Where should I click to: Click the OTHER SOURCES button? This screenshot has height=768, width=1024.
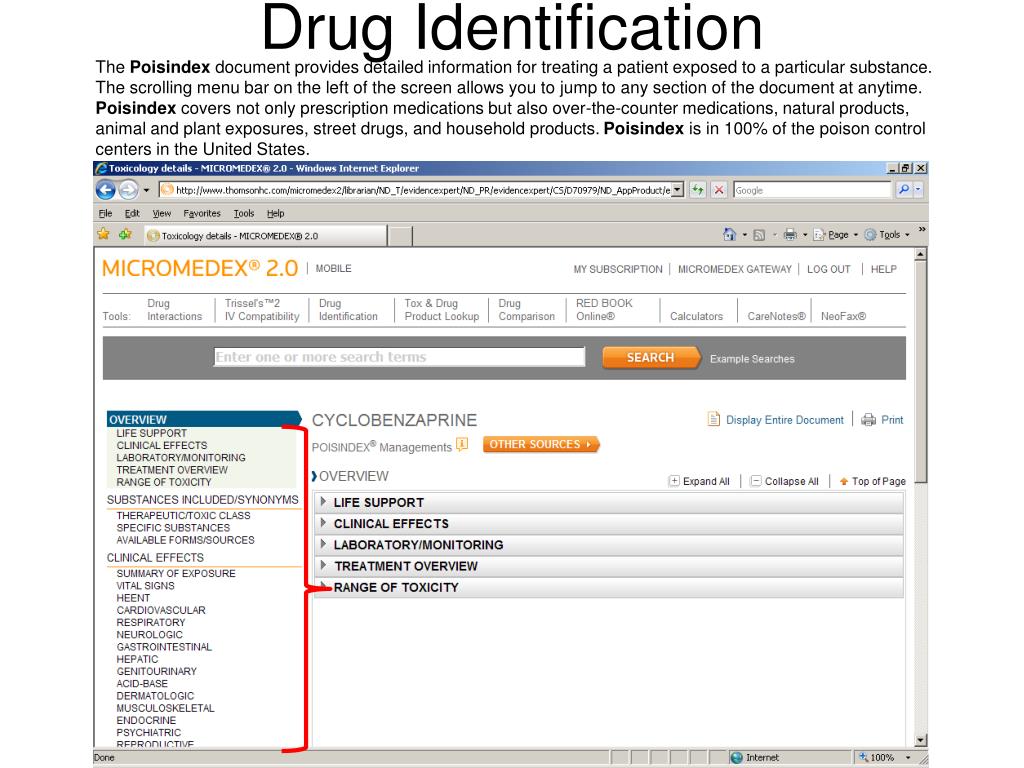pos(541,444)
